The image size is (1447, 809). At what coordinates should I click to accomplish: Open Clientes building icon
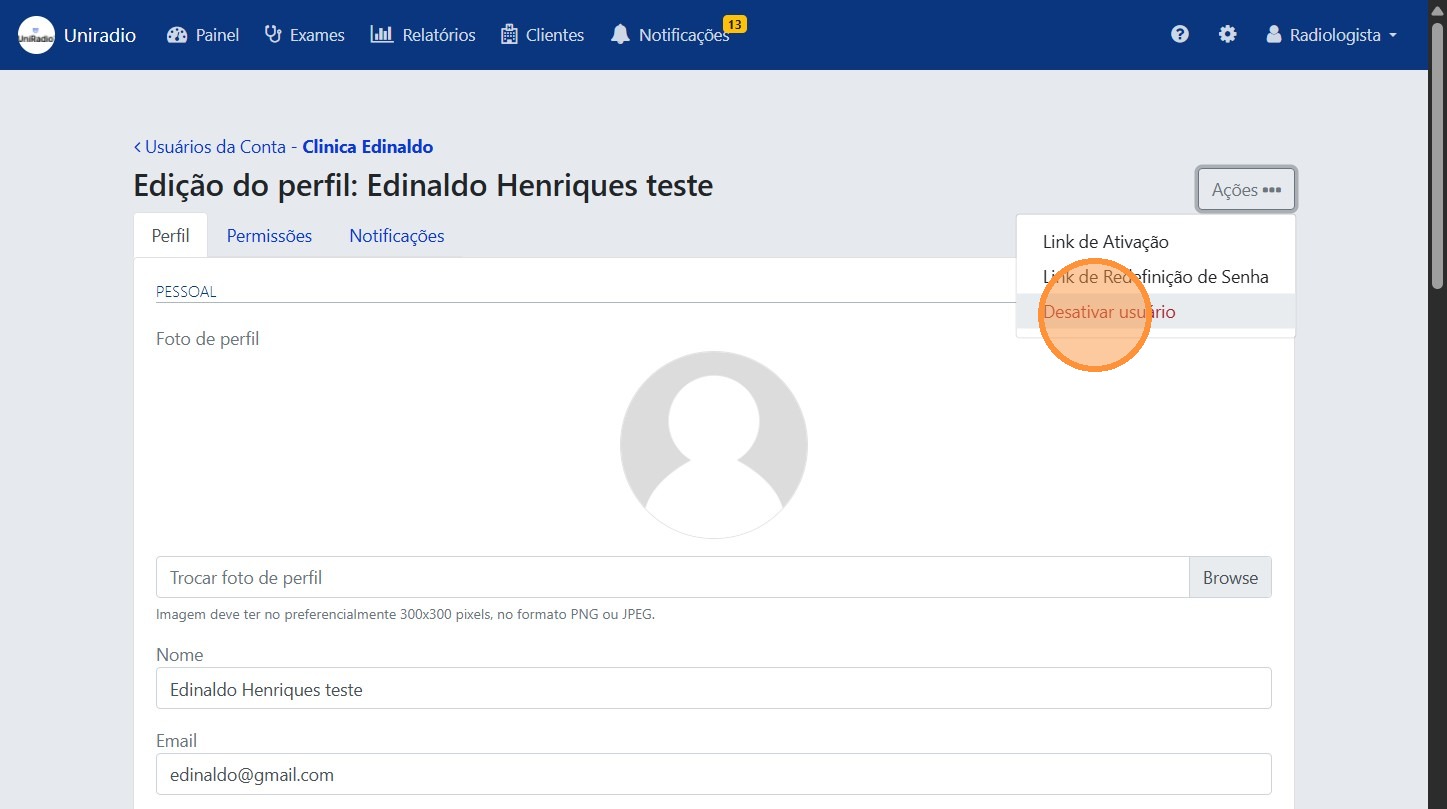click(509, 35)
